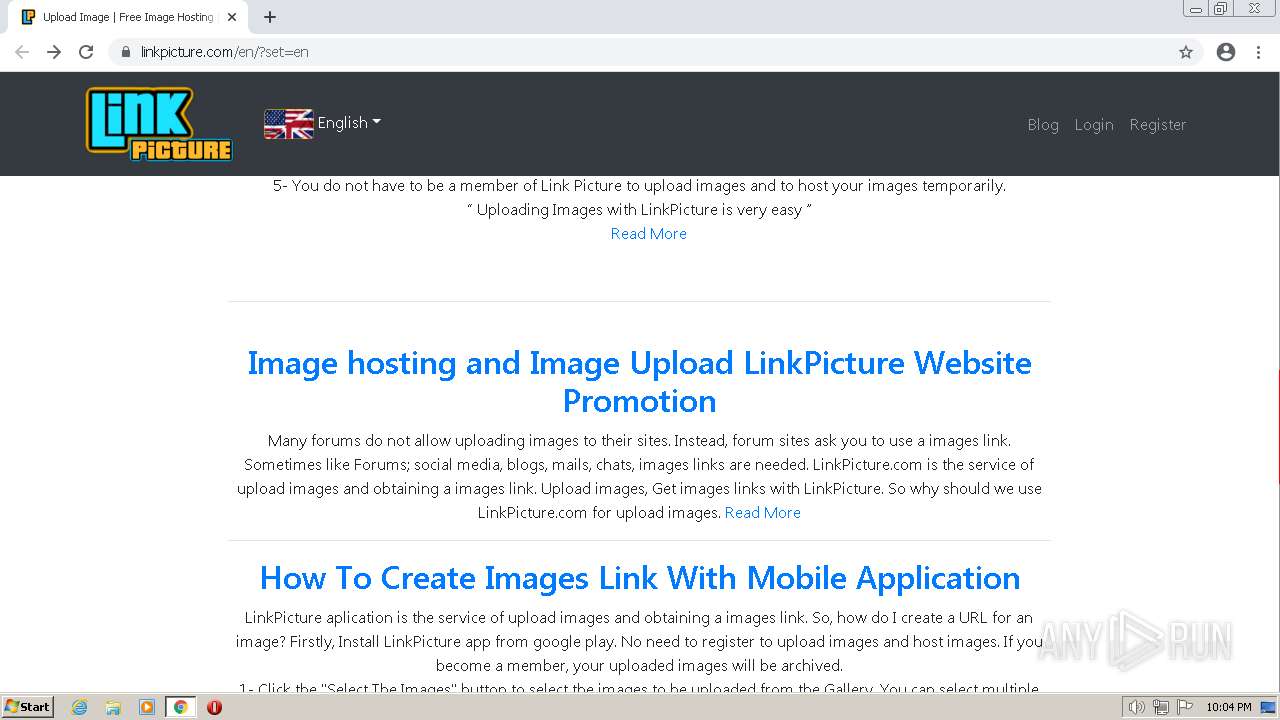Go forward in browser history
The height and width of the screenshot is (720, 1280).
[x=54, y=52]
